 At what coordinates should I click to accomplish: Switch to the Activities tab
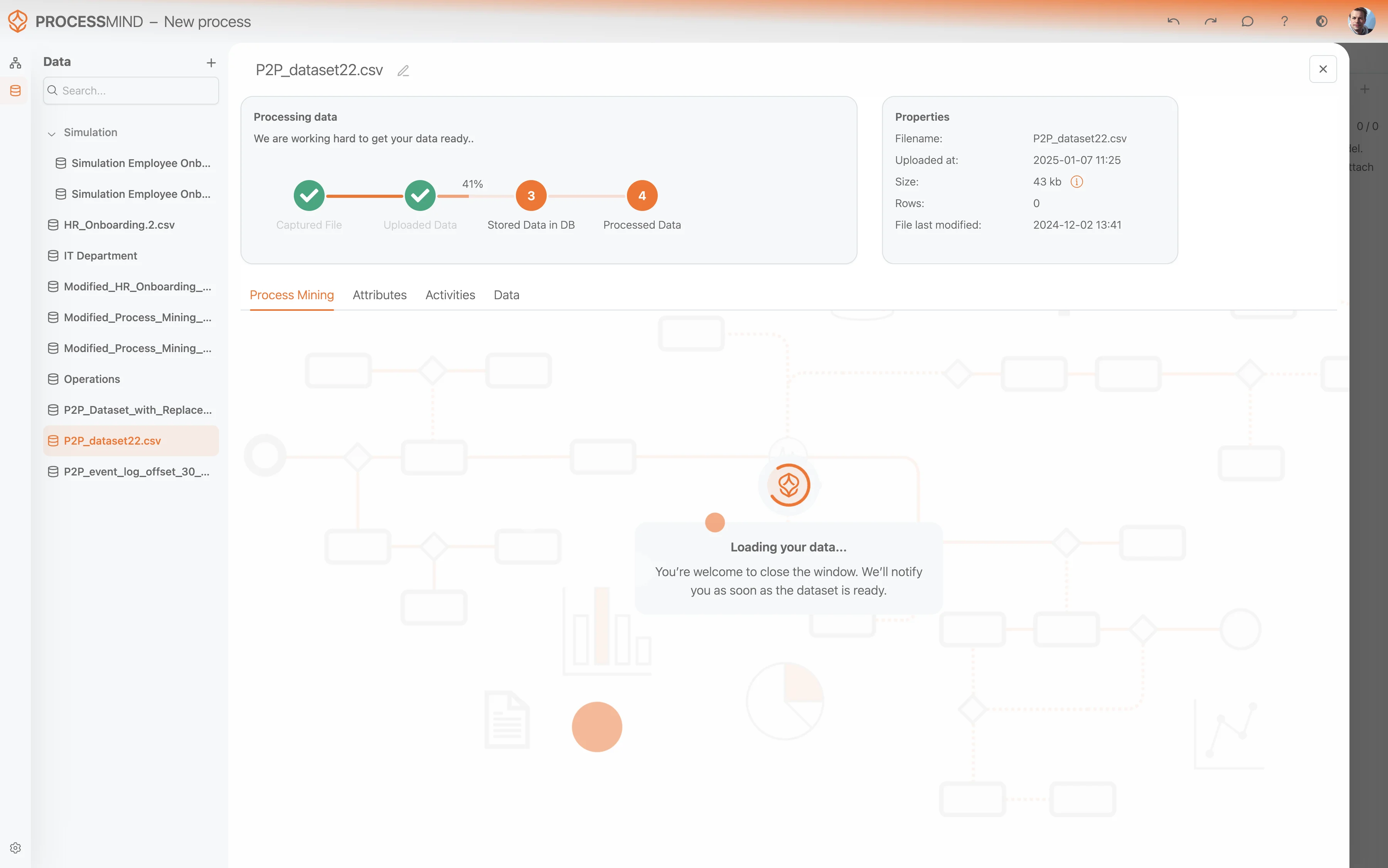[x=450, y=295]
